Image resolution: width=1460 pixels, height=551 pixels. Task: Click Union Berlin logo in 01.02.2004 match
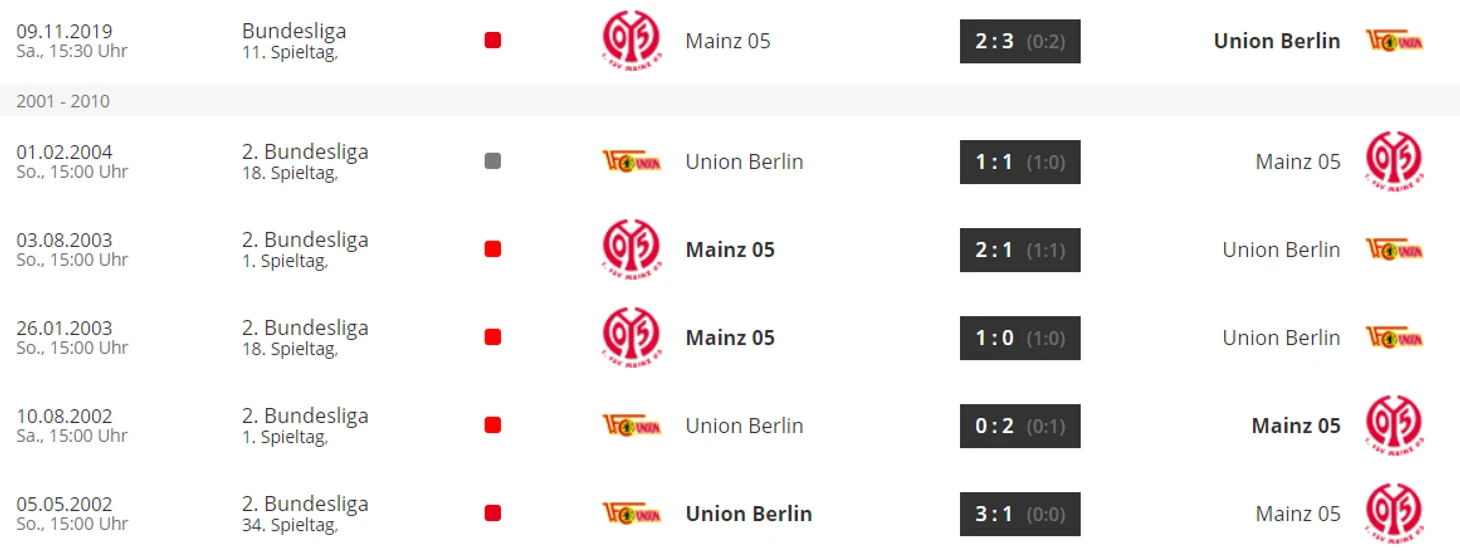click(x=631, y=161)
